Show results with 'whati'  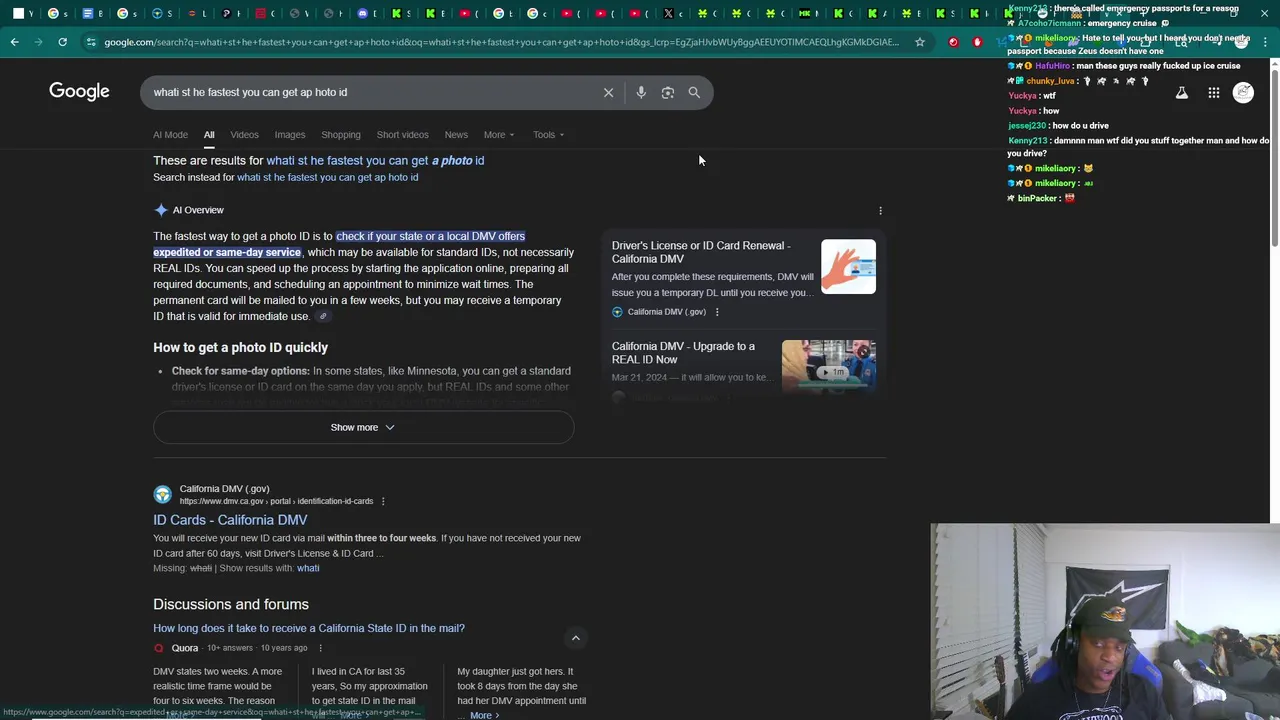point(308,568)
